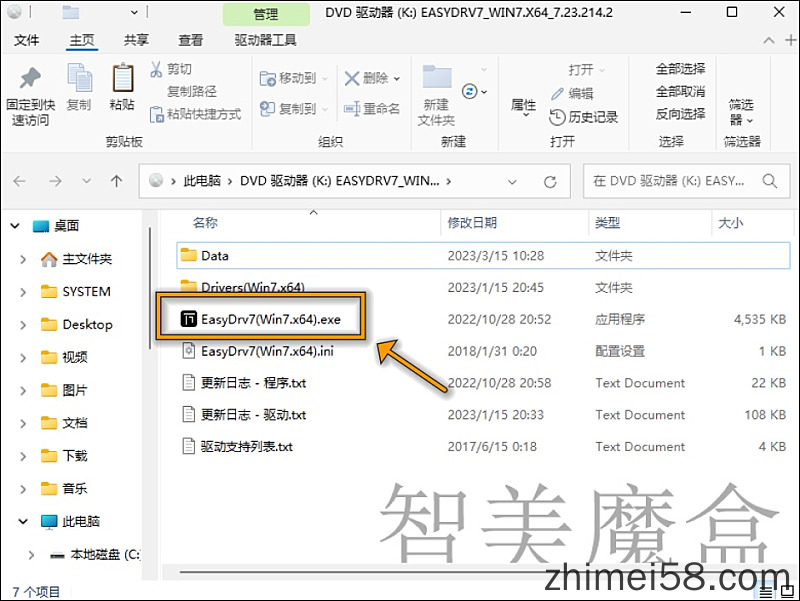Screen dimensions: 800x601
Task: Select 驱动支持列表.txt file
Action: coord(238,446)
